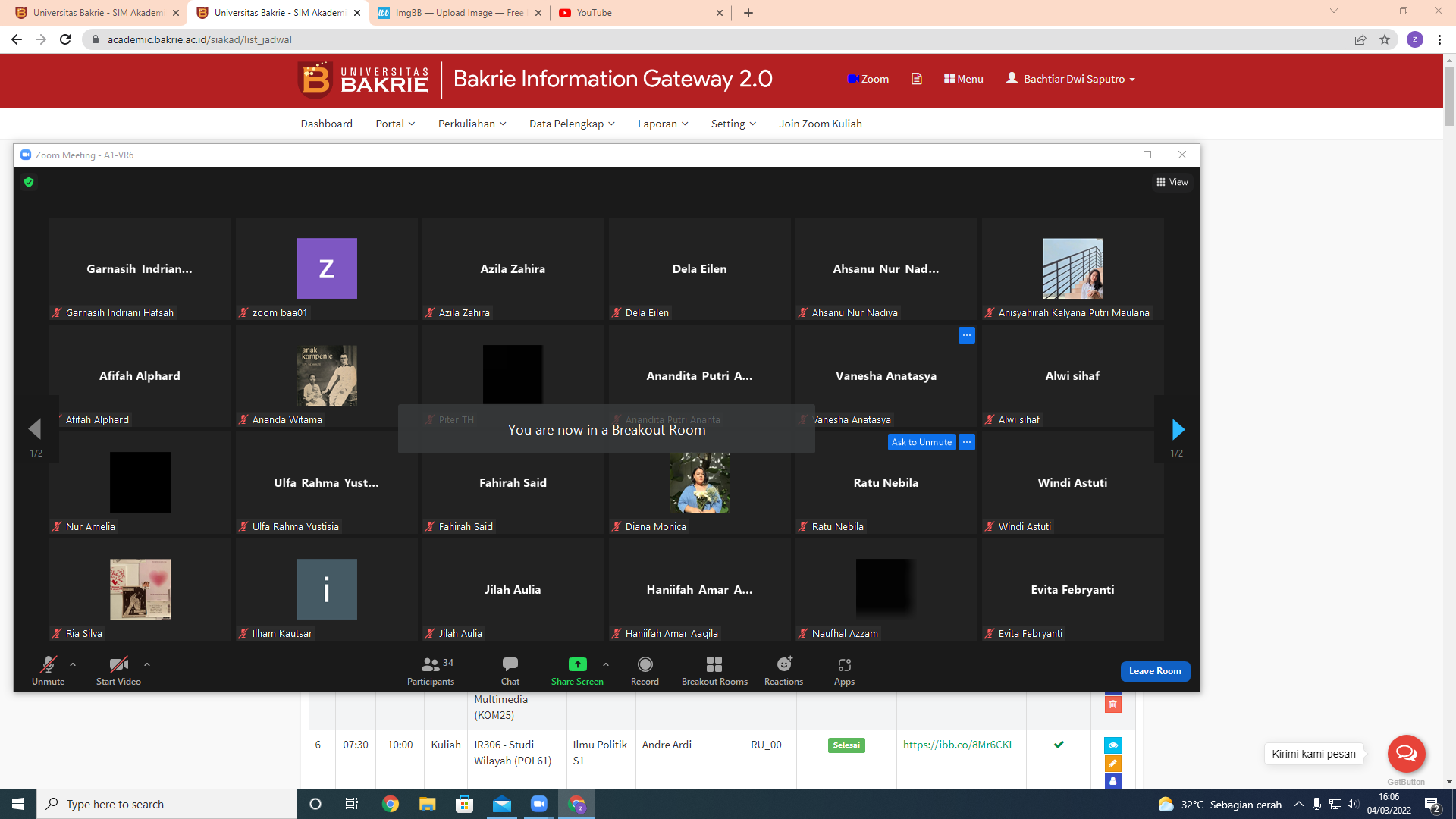The width and height of the screenshot is (1456, 819).
Task: Open the Zoom app from the taskbar
Action: pyautogui.click(x=539, y=804)
